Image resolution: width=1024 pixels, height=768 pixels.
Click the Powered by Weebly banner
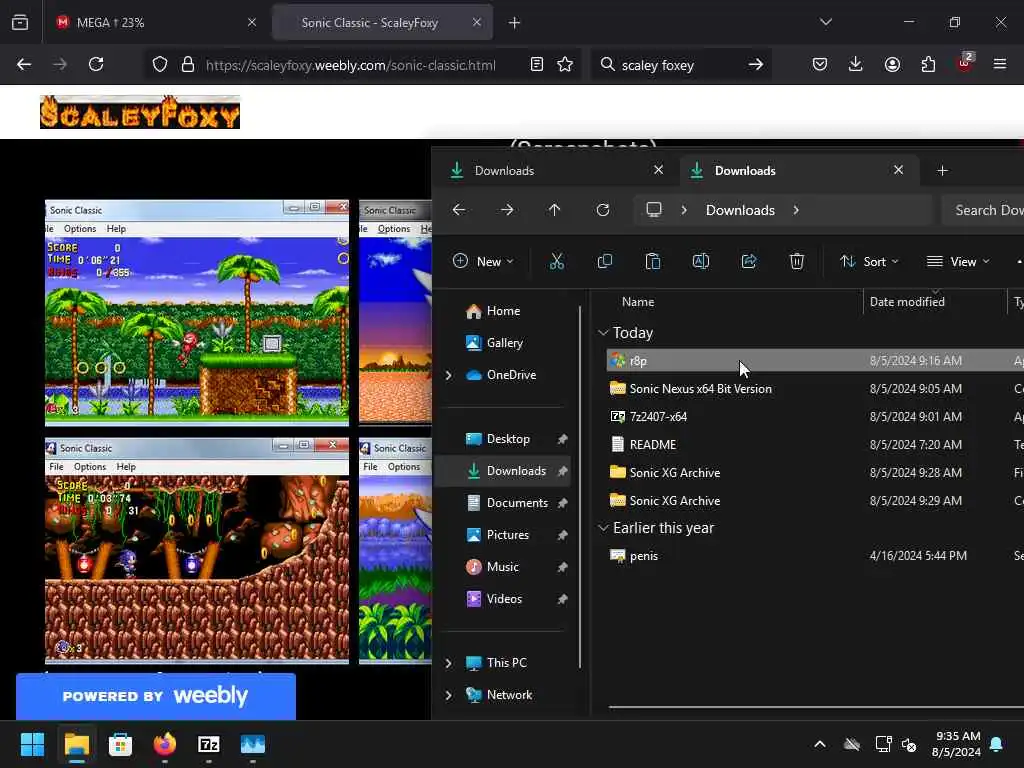click(155, 696)
